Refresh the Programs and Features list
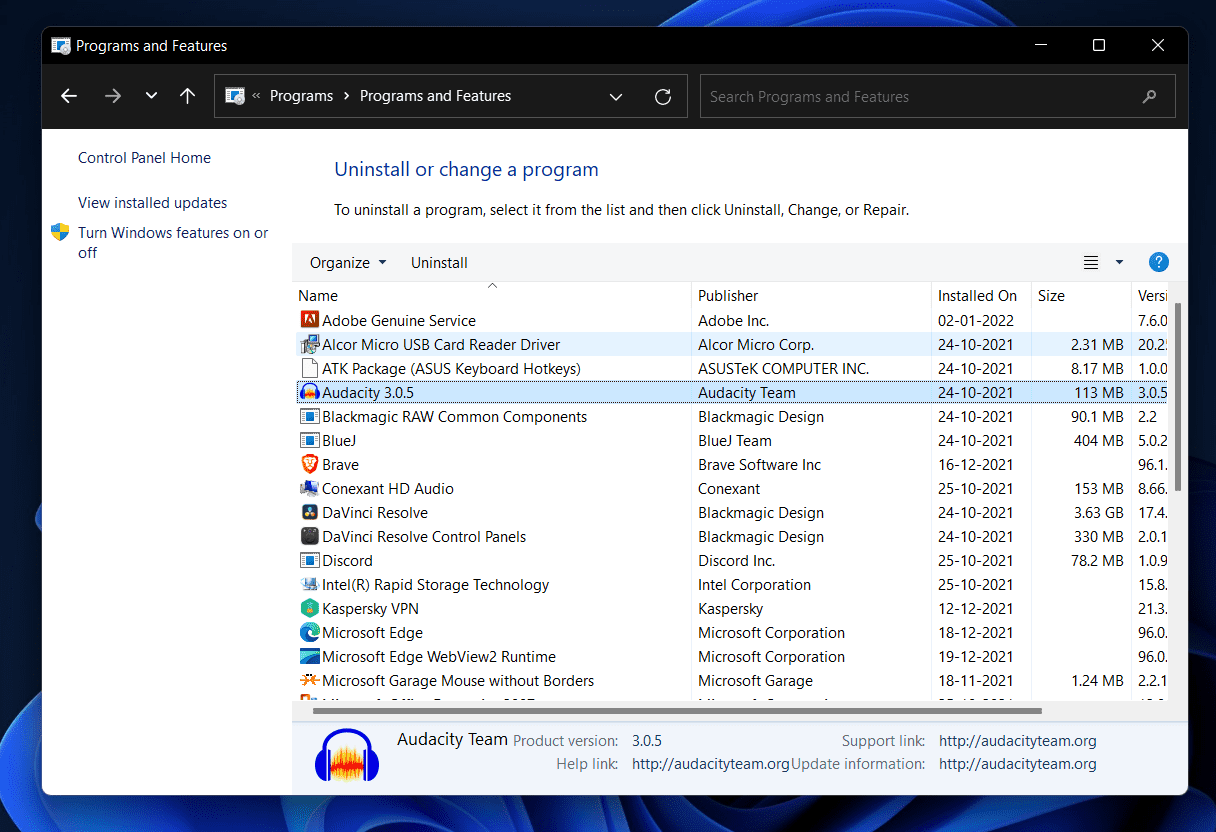The width and height of the screenshot is (1216, 832). tap(662, 97)
